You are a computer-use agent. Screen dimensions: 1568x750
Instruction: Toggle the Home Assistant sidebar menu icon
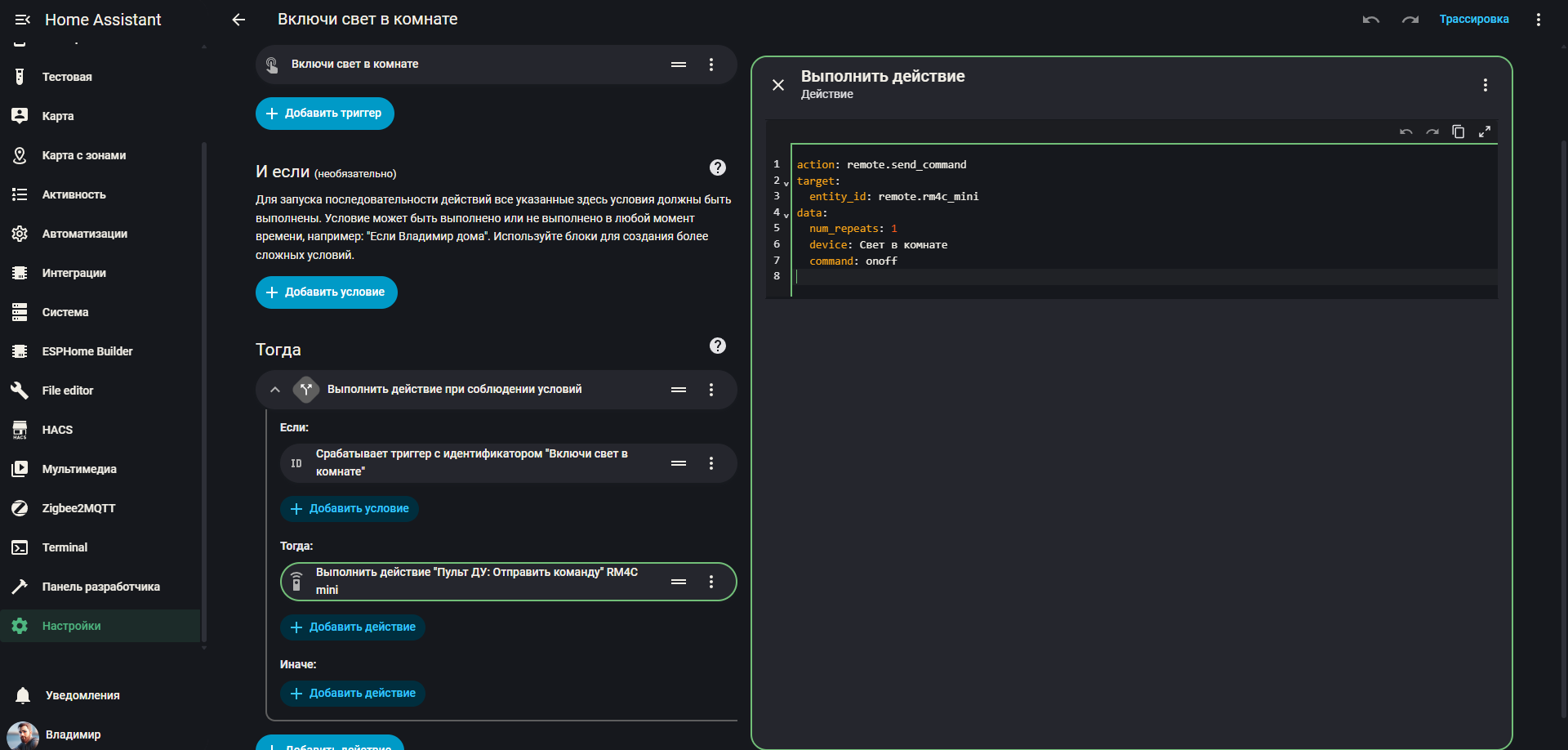pyautogui.click(x=22, y=20)
